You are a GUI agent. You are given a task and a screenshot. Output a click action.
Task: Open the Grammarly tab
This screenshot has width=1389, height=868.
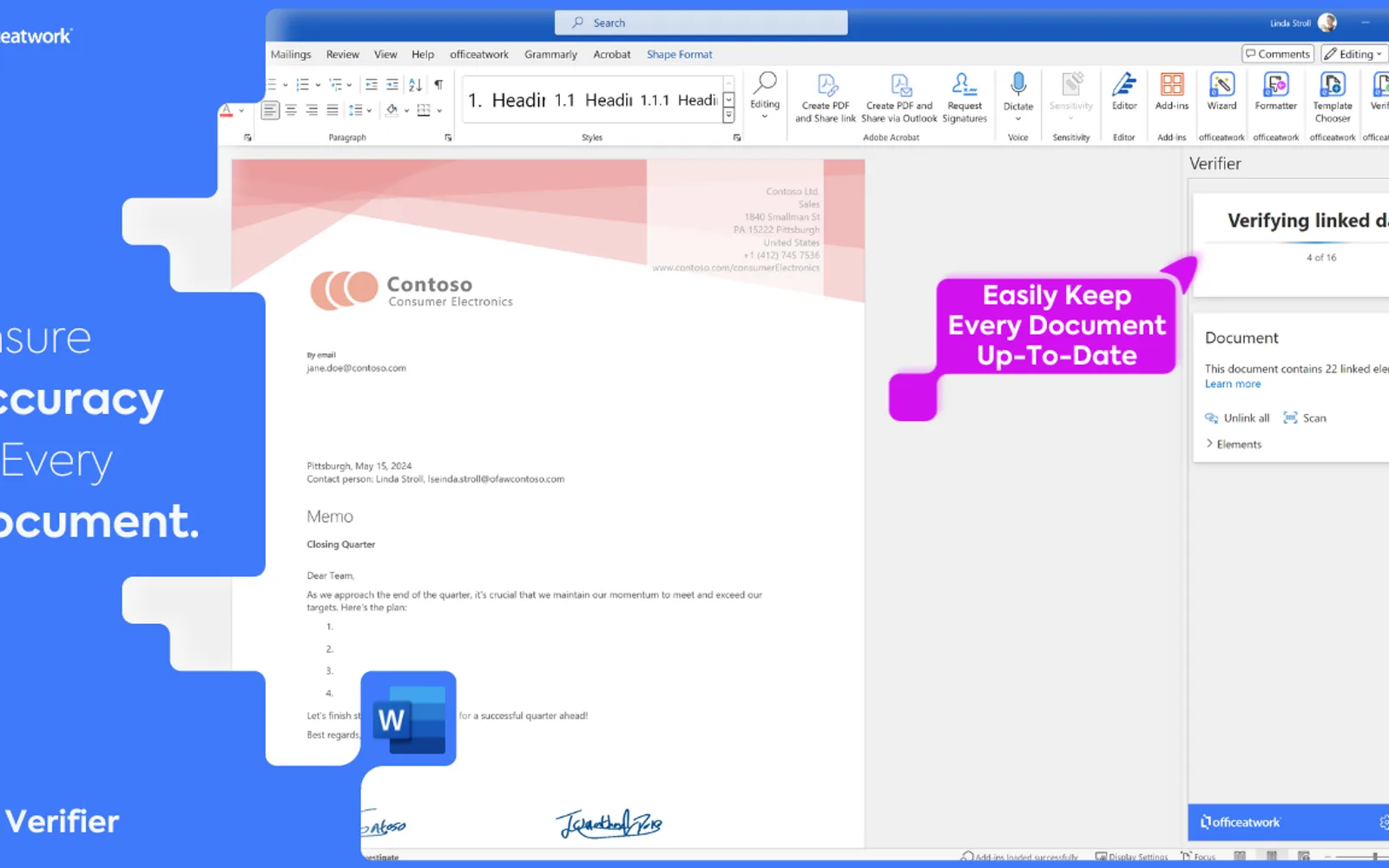(x=550, y=54)
